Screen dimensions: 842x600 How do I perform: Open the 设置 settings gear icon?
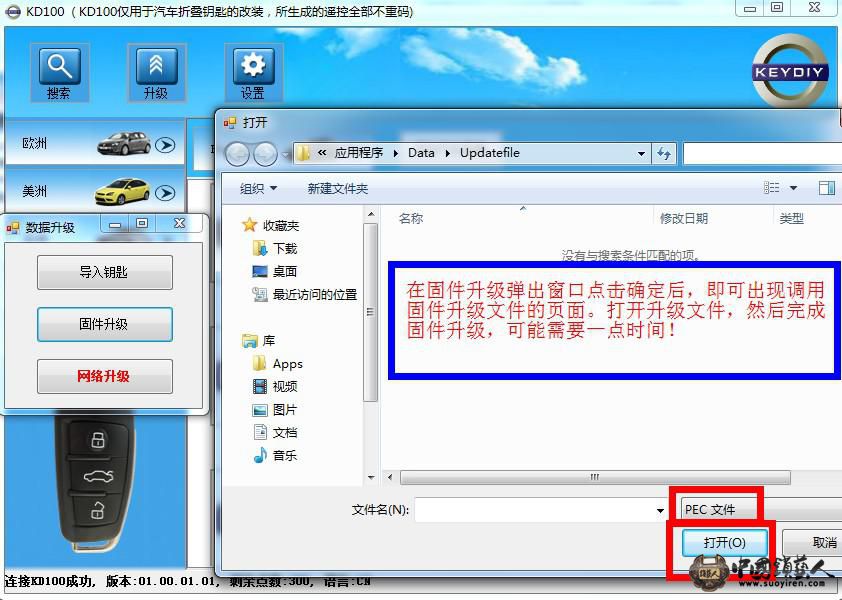click(253, 73)
